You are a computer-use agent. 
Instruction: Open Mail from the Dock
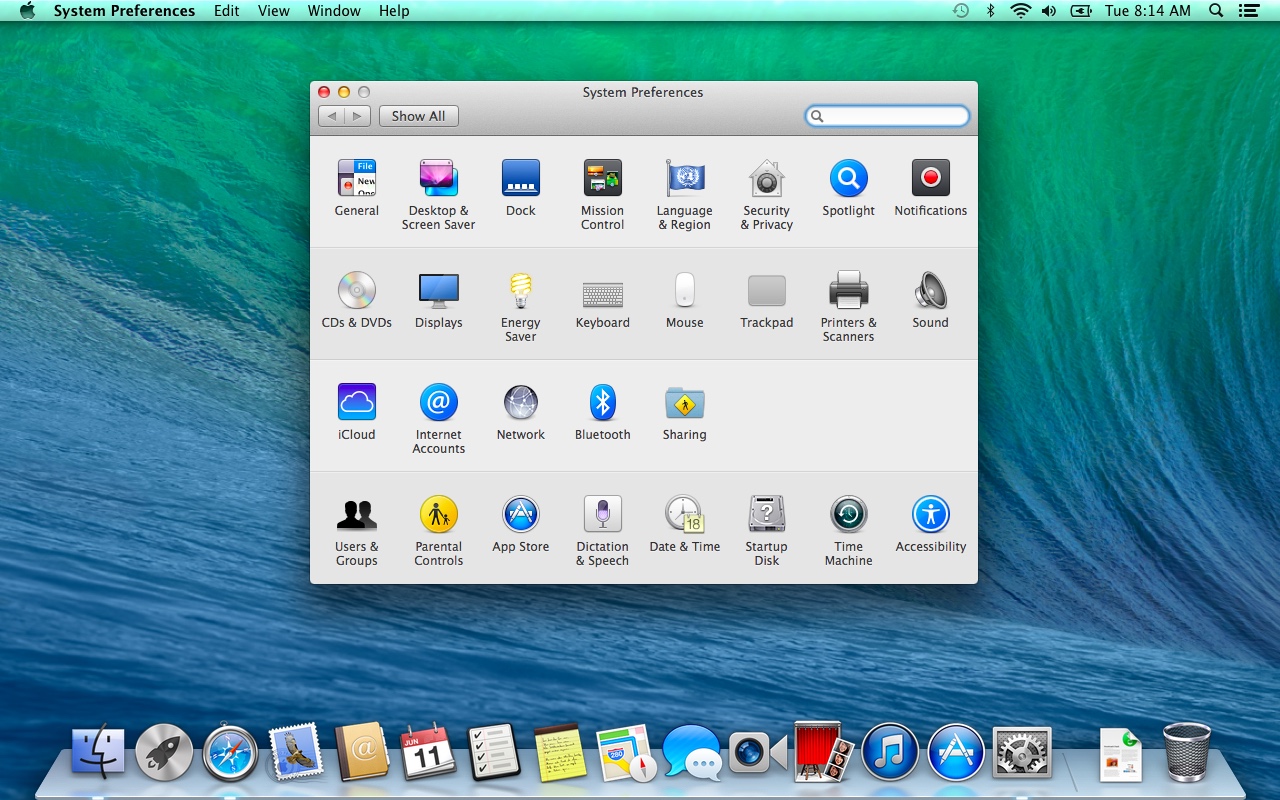tap(296, 752)
